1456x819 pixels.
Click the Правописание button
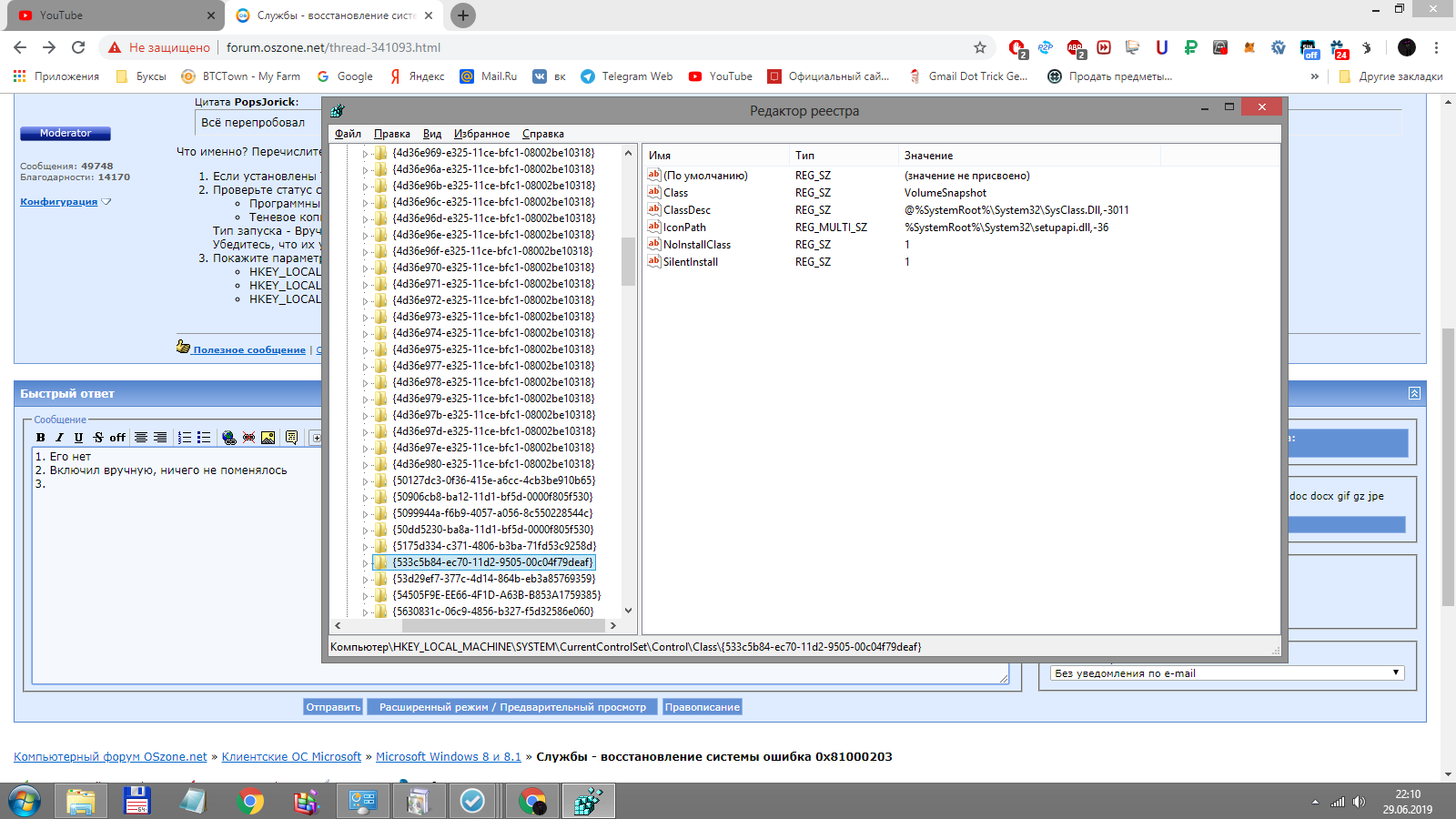pyautogui.click(x=702, y=707)
